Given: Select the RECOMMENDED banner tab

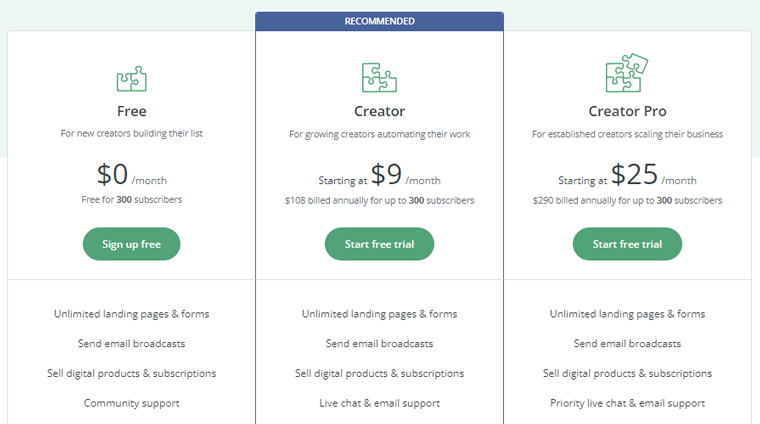Looking at the screenshot, I should (379, 21).
